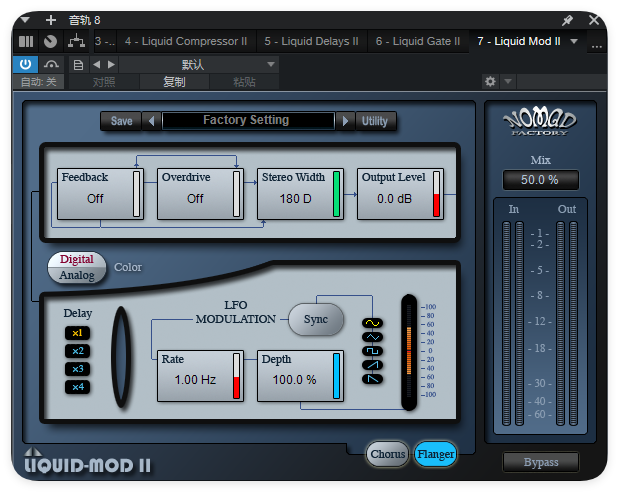Click the 粘贴 paste button

(x=244, y=82)
